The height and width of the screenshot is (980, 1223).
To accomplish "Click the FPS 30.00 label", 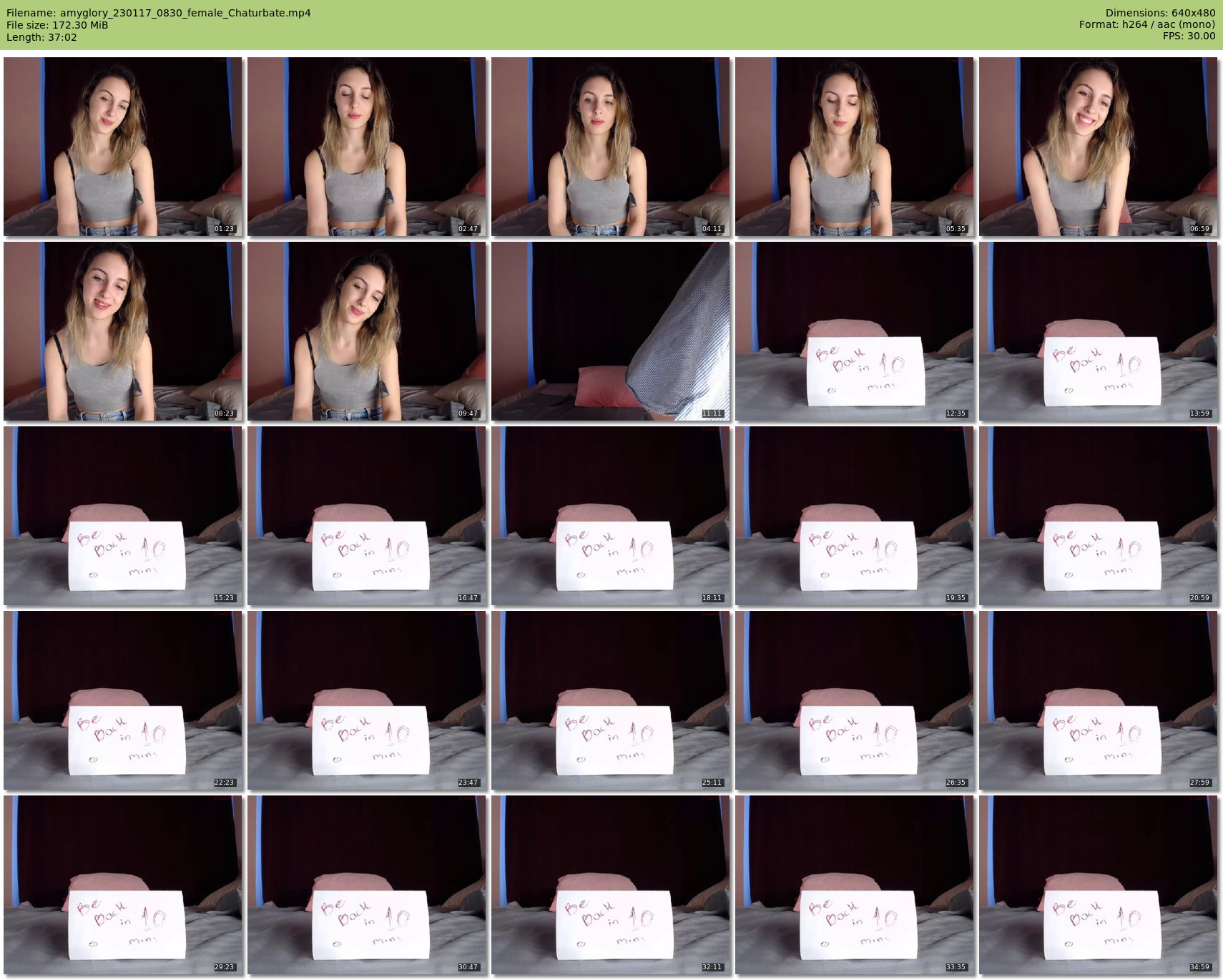I will click(1189, 36).
